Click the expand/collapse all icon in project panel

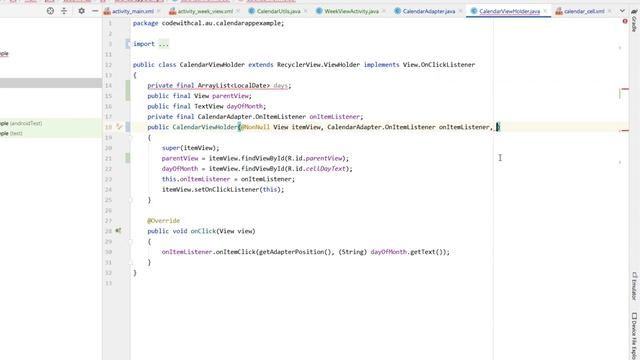[64, 11]
